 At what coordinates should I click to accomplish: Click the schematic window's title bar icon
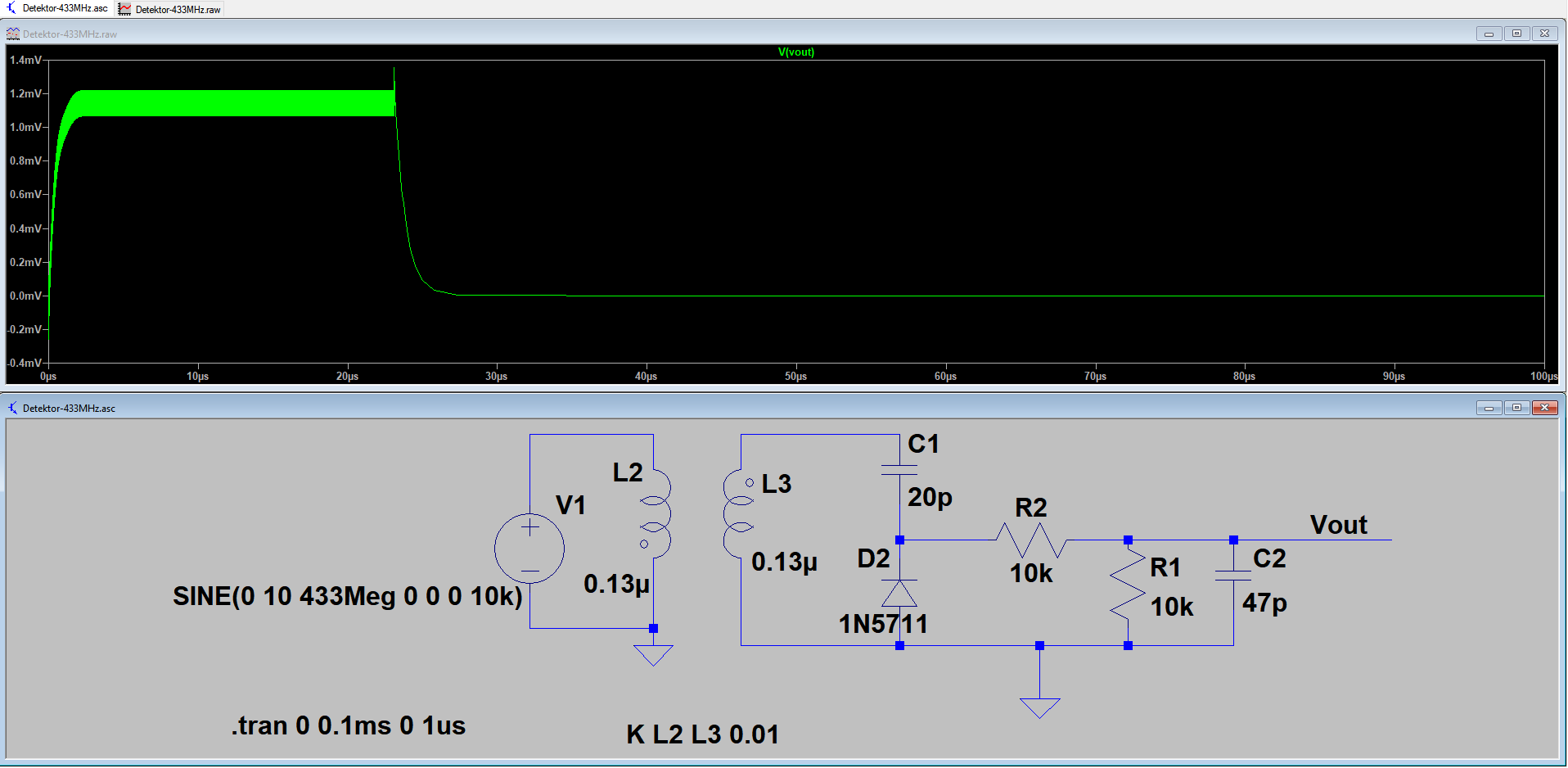tap(13, 408)
